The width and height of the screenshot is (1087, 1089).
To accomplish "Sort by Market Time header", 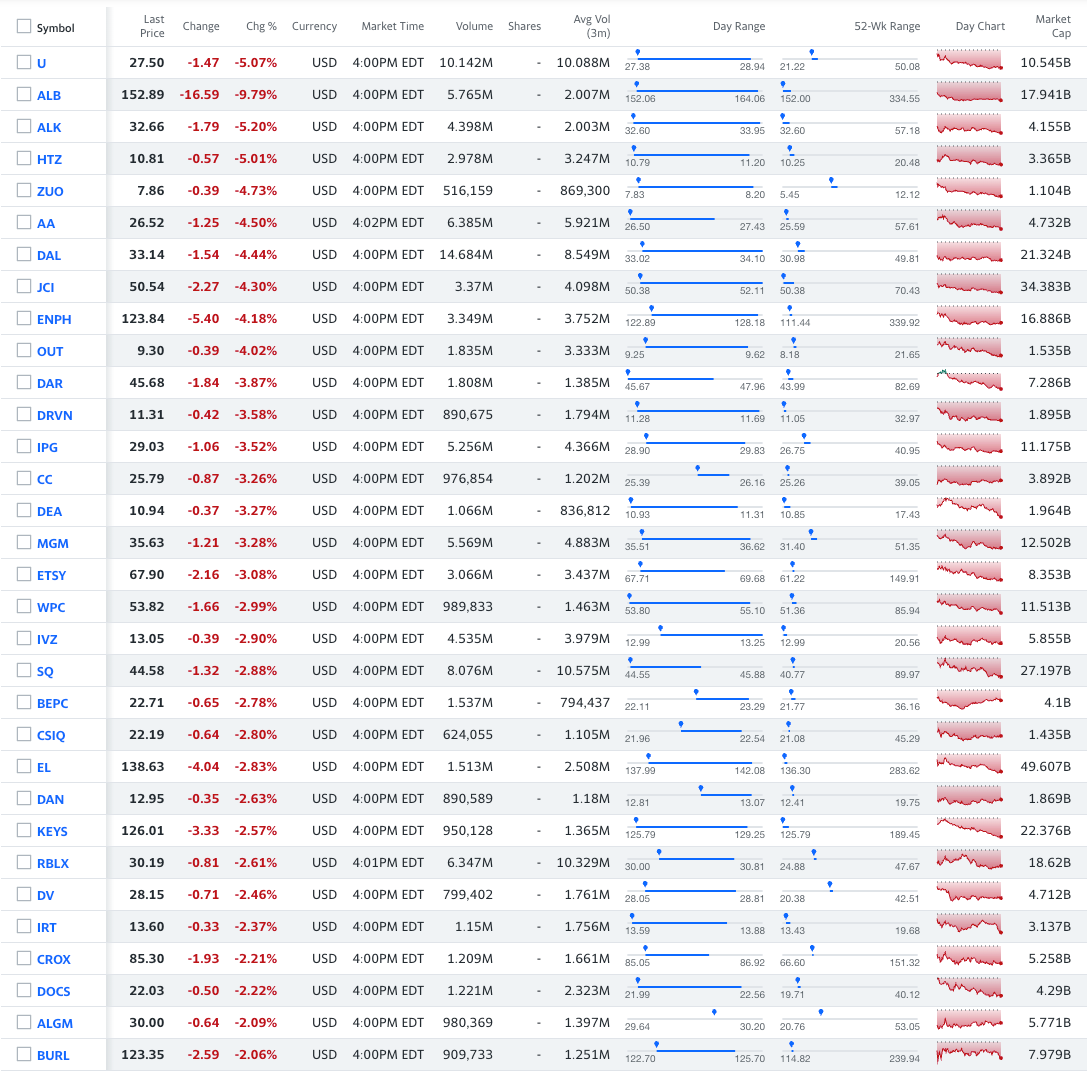I will pos(392,26).
